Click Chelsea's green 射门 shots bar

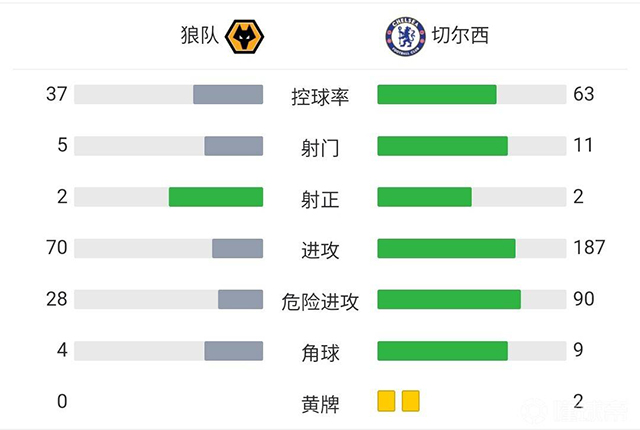click(x=442, y=146)
